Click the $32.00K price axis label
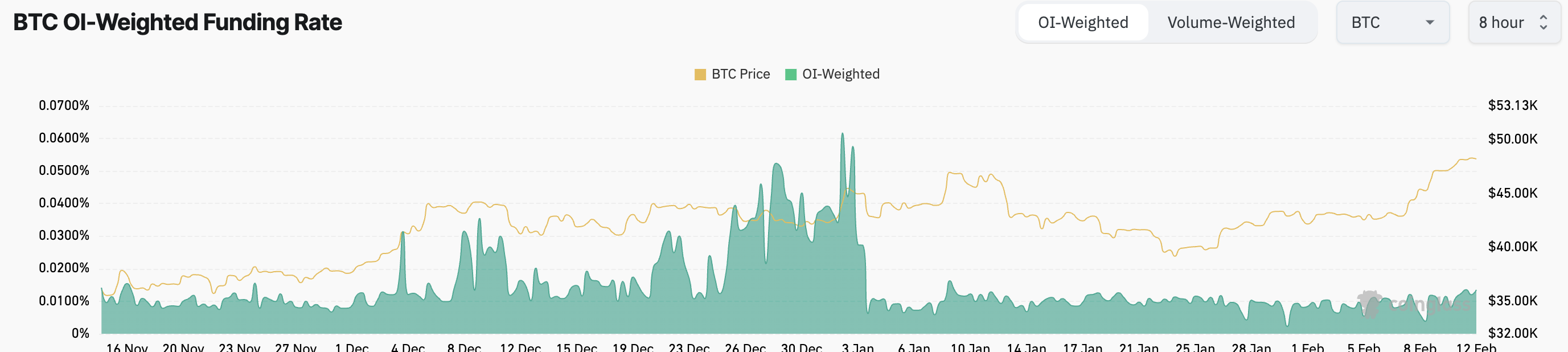 pos(1512,333)
